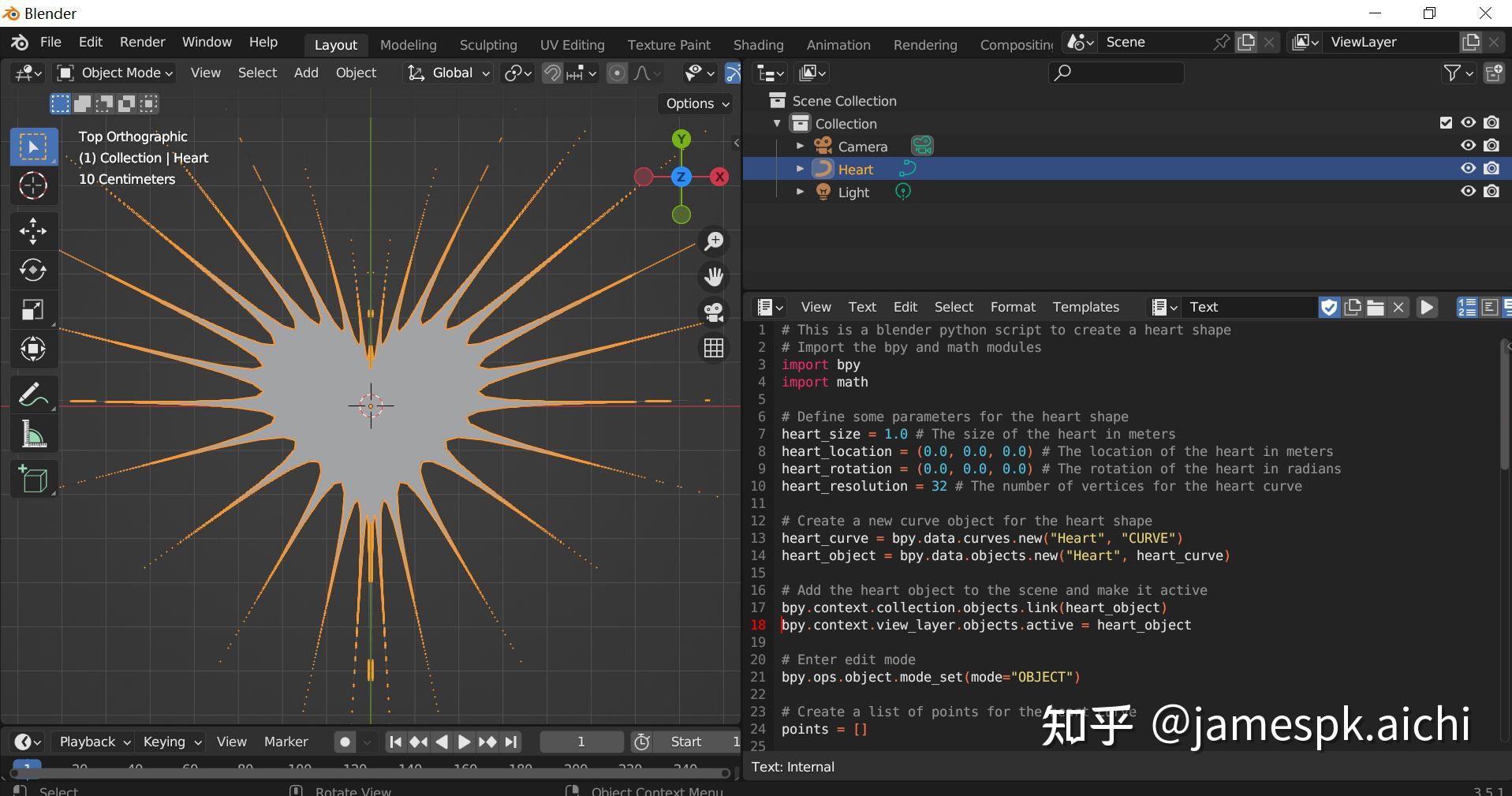
Task: Click the Add Cube tool
Action: [x=33, y=479]
